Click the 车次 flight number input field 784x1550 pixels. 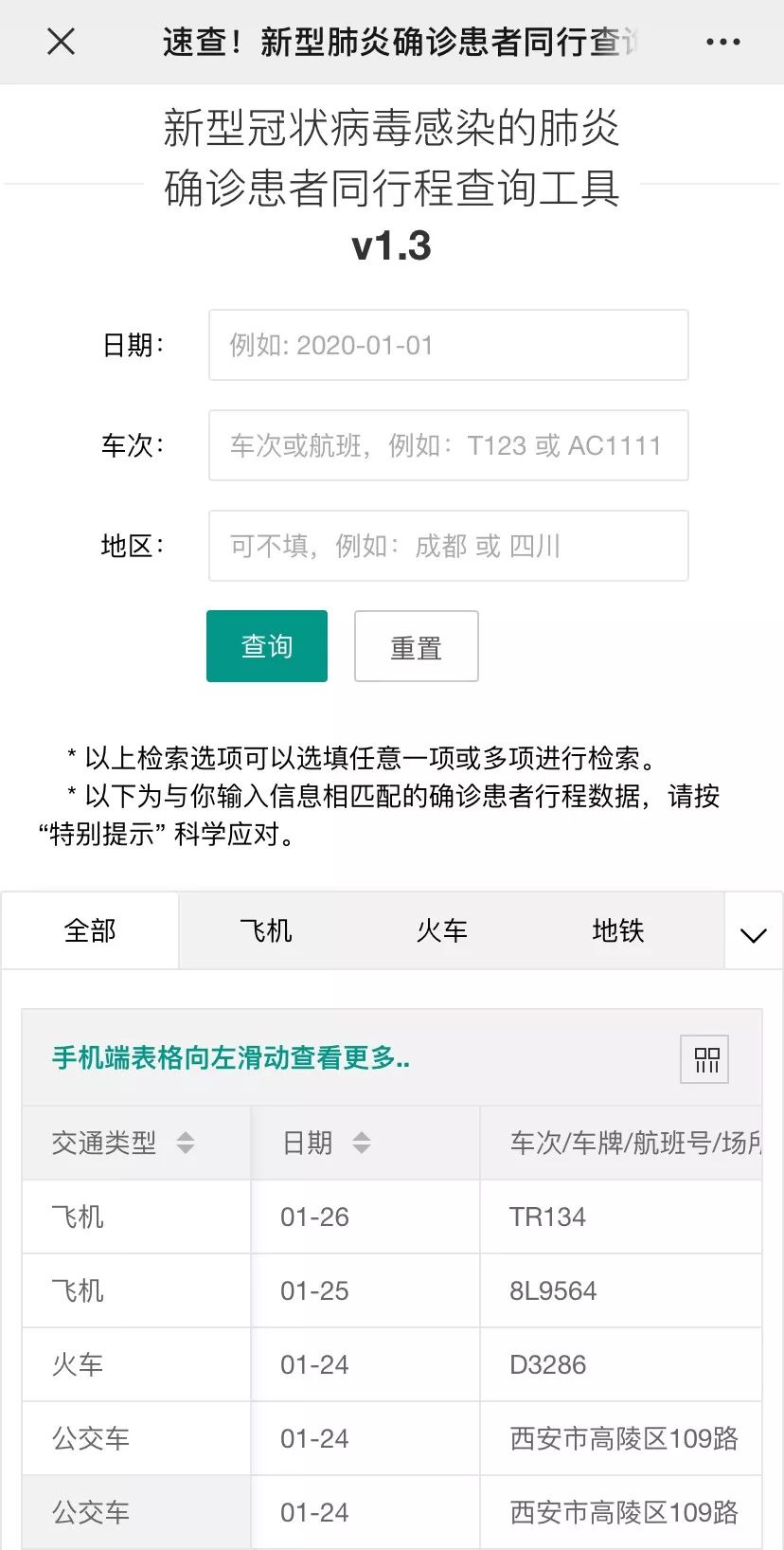coord(447,445)
